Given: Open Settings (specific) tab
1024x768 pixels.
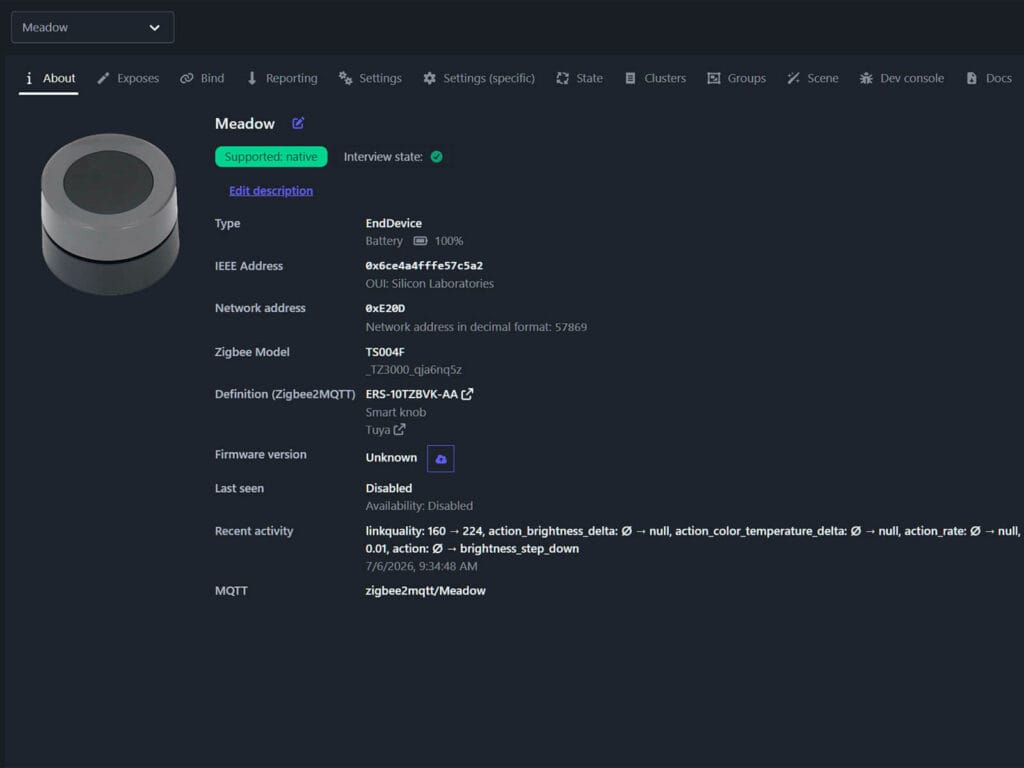Looking at the screenshot, I should (479, 78).
